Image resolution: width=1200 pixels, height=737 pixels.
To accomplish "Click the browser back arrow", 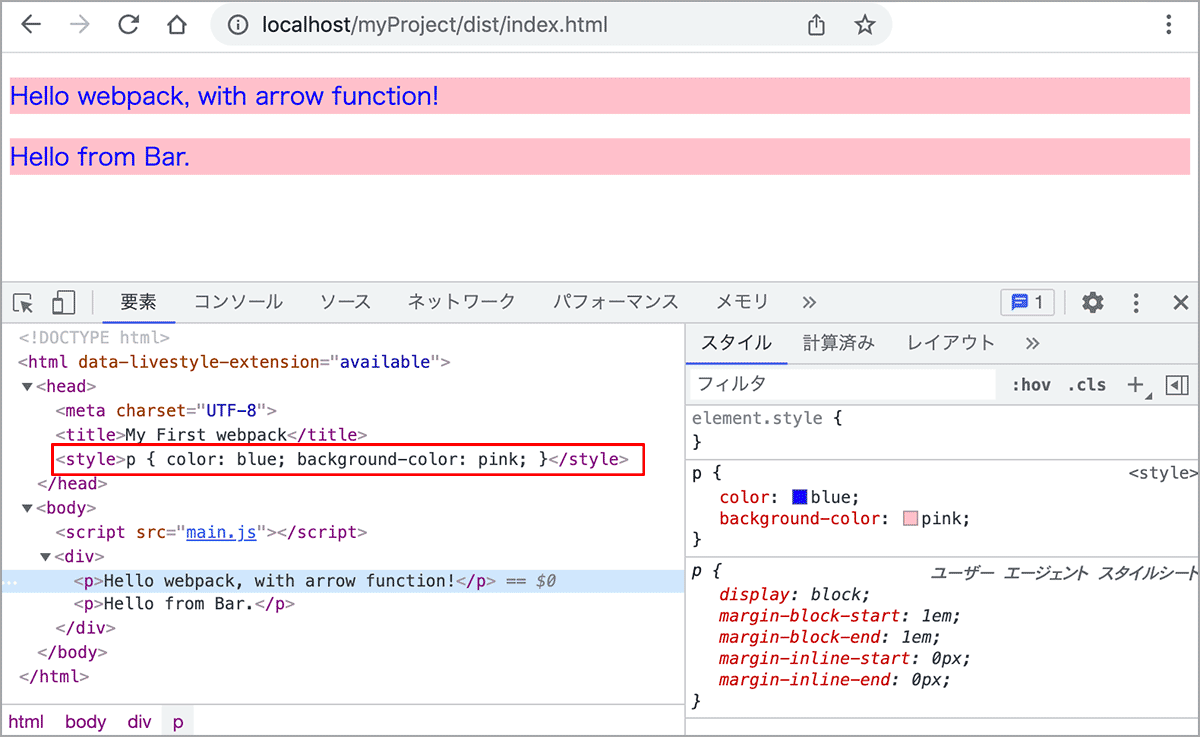I will (x=32, y=25).
